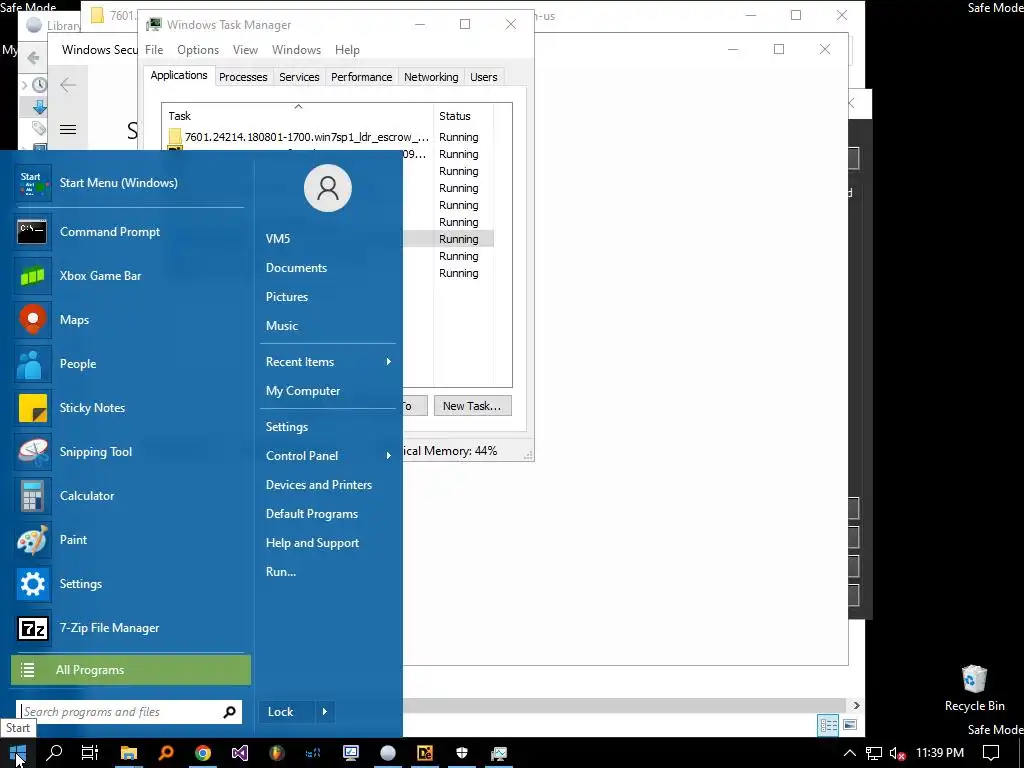Open File menu in Task Manager
The image size is (1024, 768).
tap(154, 50)
